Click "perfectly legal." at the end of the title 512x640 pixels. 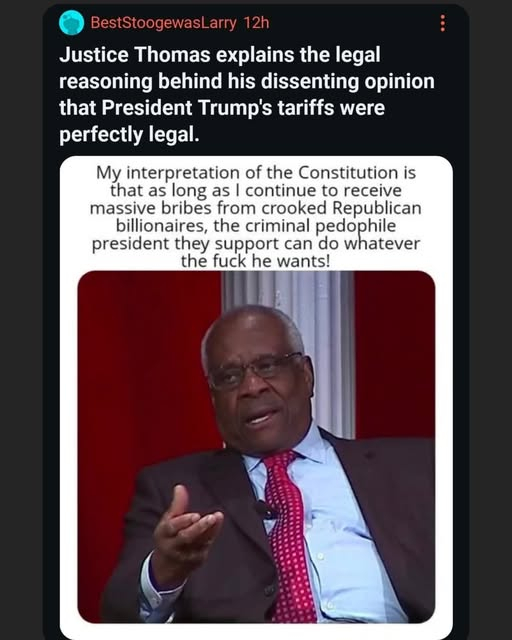point(129,134)
